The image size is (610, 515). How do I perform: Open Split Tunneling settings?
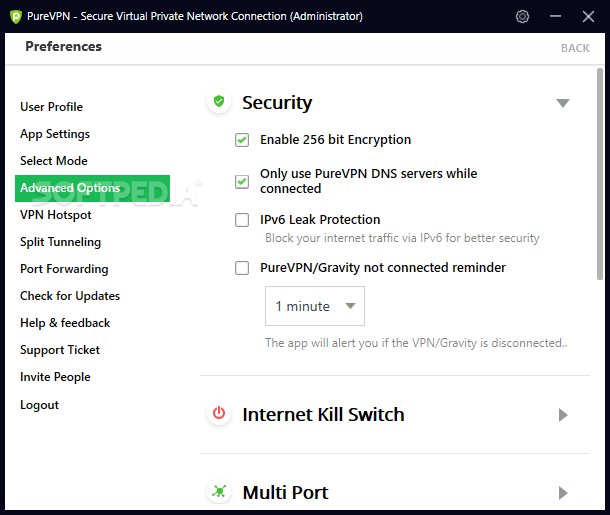[60, 242]
